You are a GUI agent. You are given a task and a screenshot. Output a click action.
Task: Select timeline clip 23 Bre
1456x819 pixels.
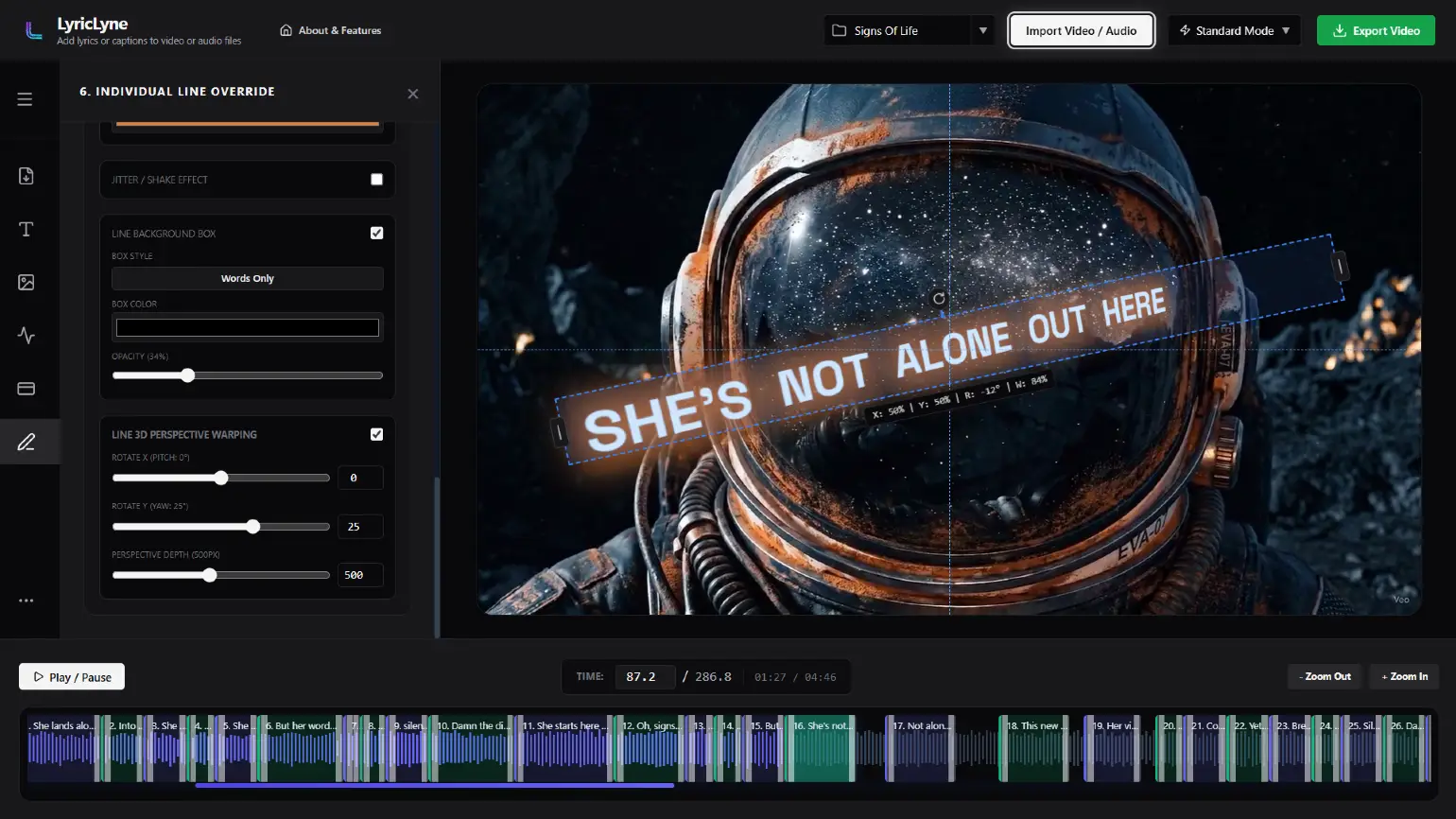1291,748
